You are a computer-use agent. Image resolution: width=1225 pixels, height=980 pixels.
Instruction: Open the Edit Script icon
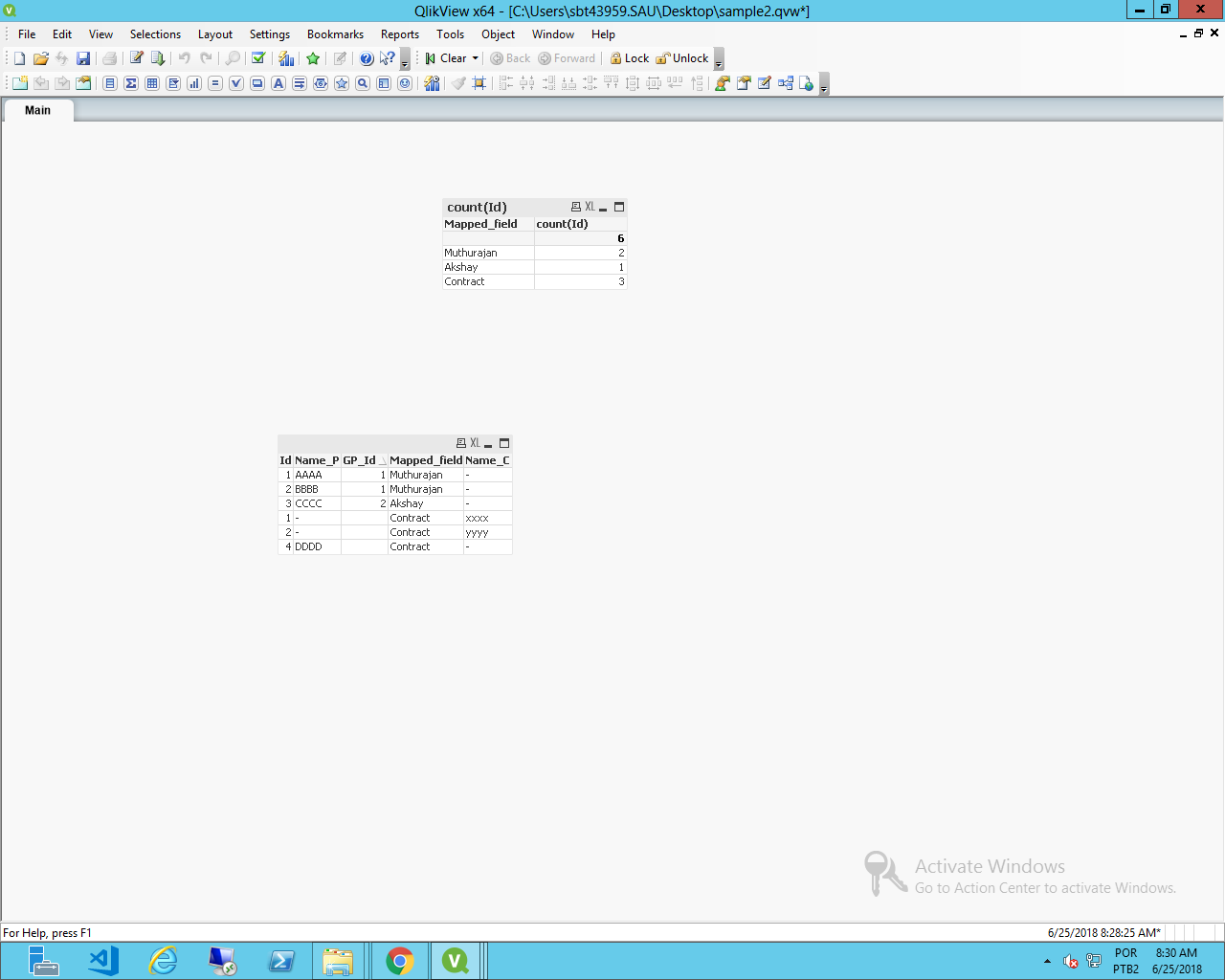(x=137, y=58)
